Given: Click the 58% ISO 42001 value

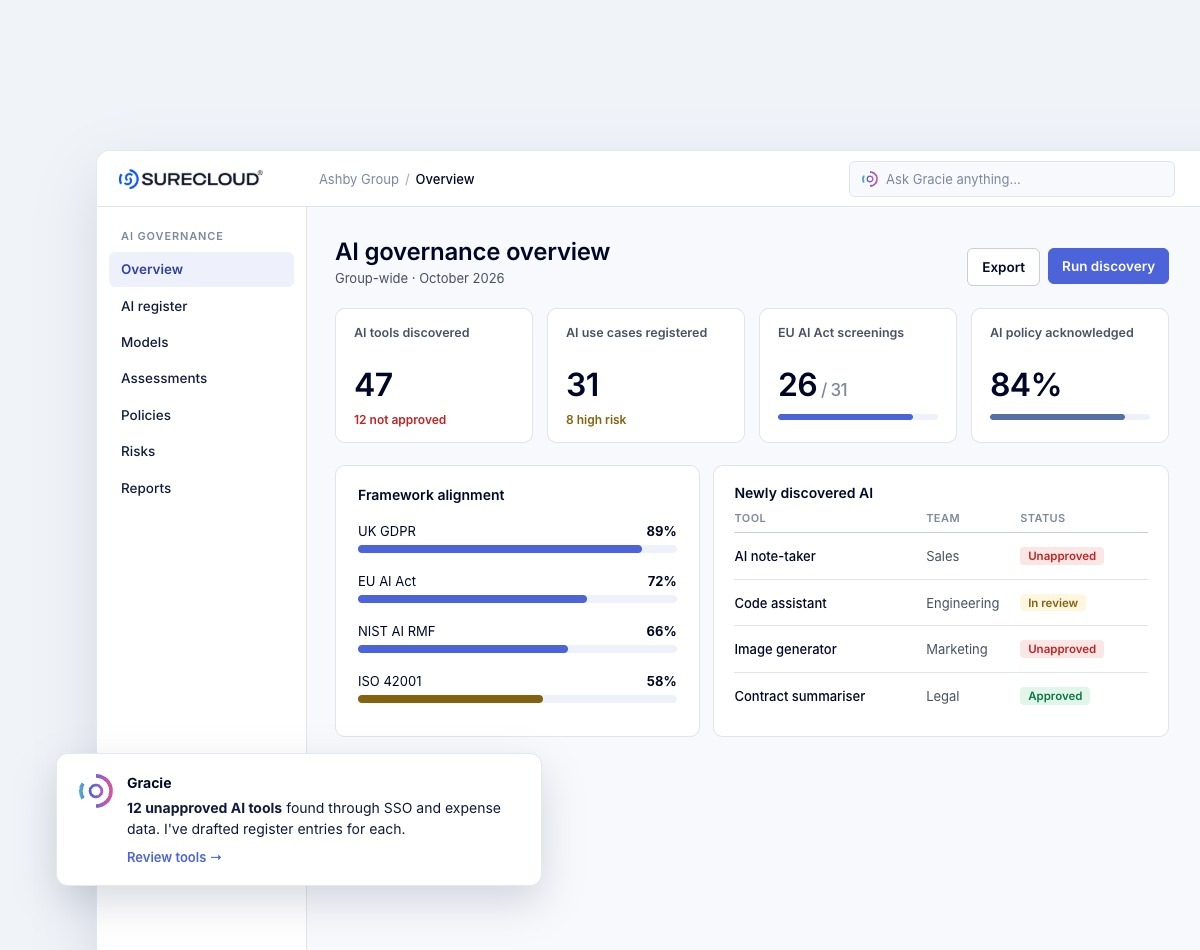Looking at the screenshot, I should point(661,681).
